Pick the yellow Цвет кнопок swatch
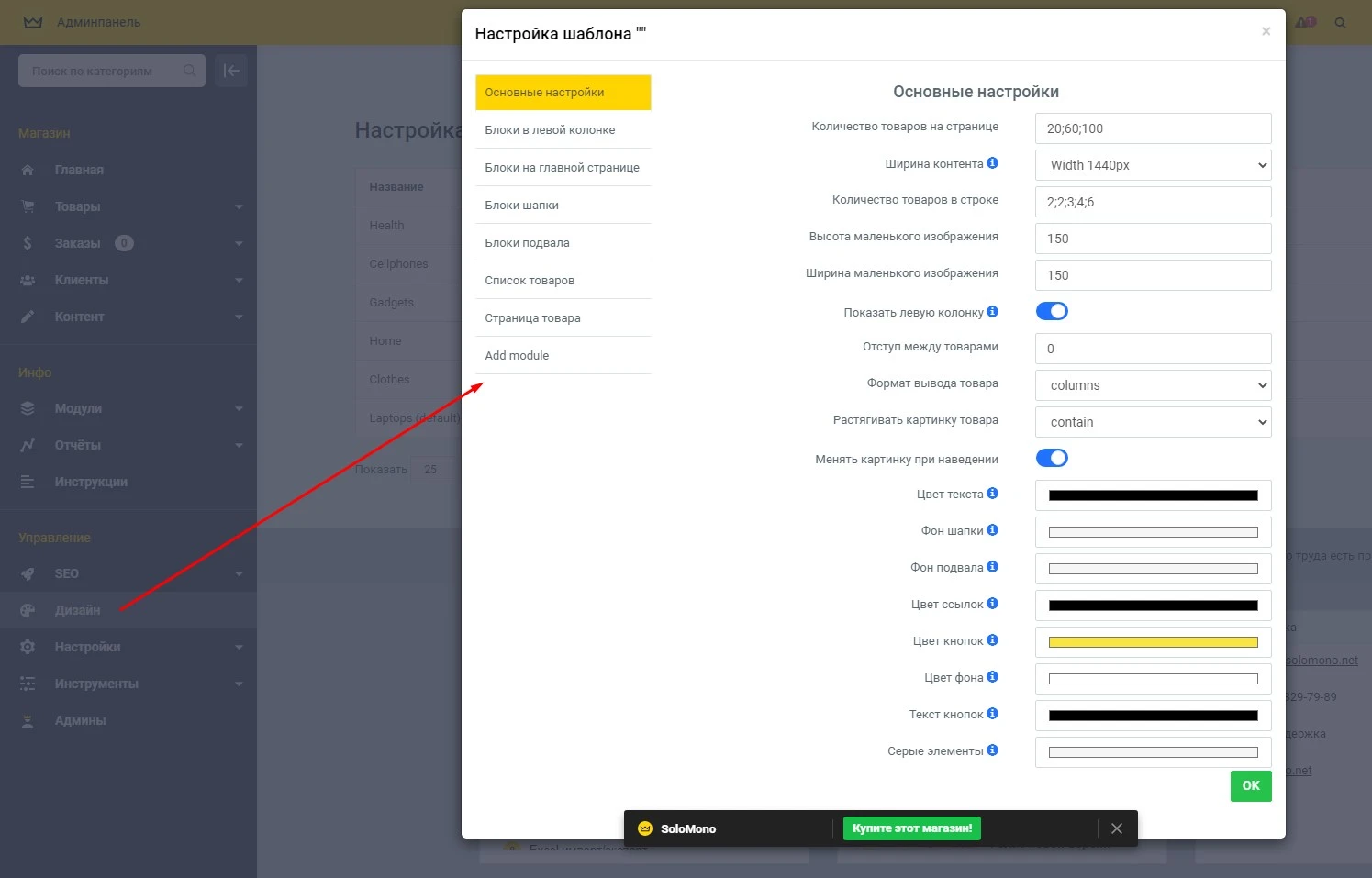This screenshot has height=878, width=1372. pos(1153,642)
